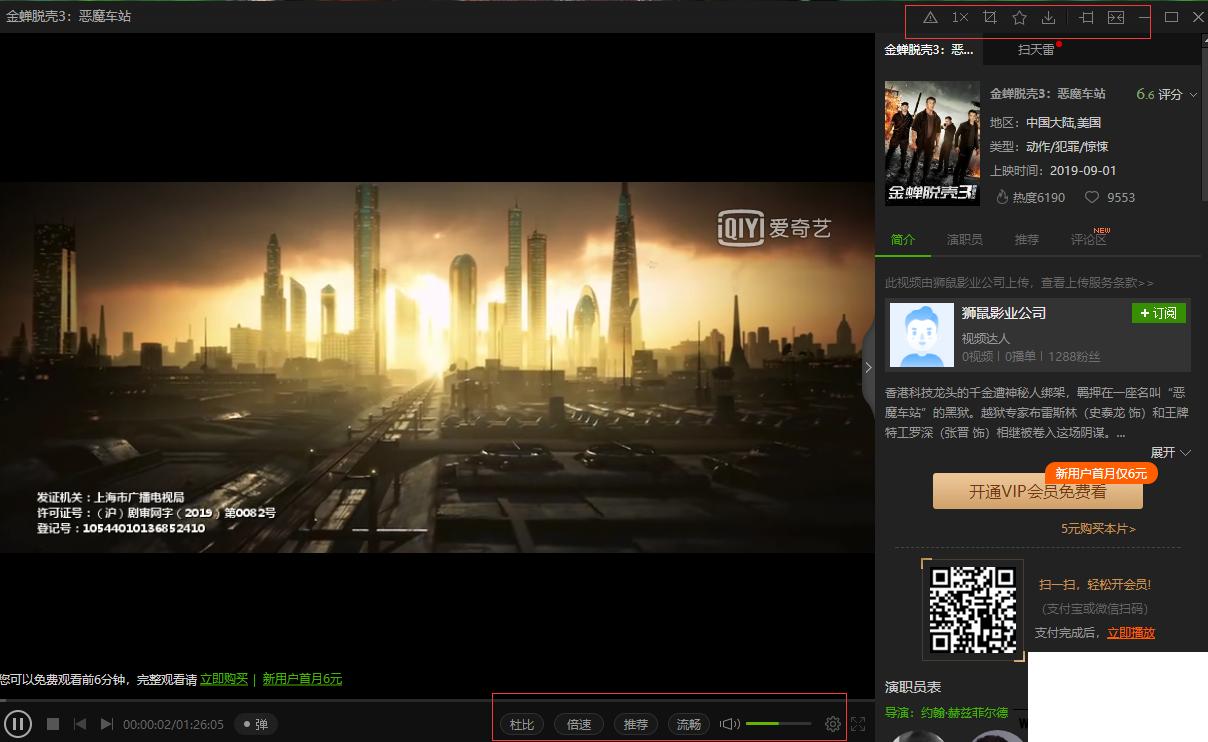Pin the player window on top

coord(1085,17)
